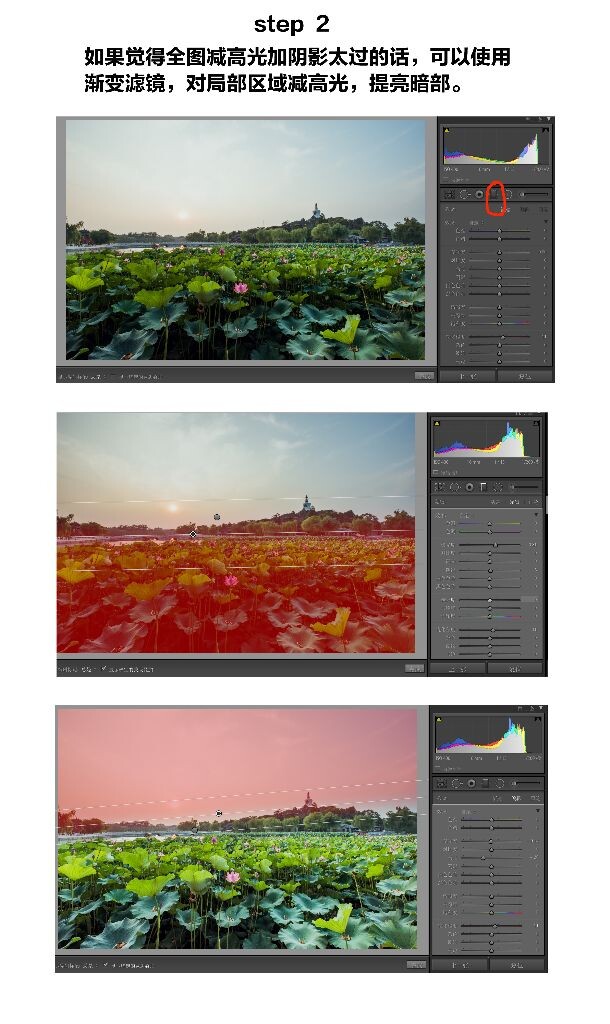Click the pink lotus flower in first photo
Viewport: 610px width, 1024px height.
point(240,287)
